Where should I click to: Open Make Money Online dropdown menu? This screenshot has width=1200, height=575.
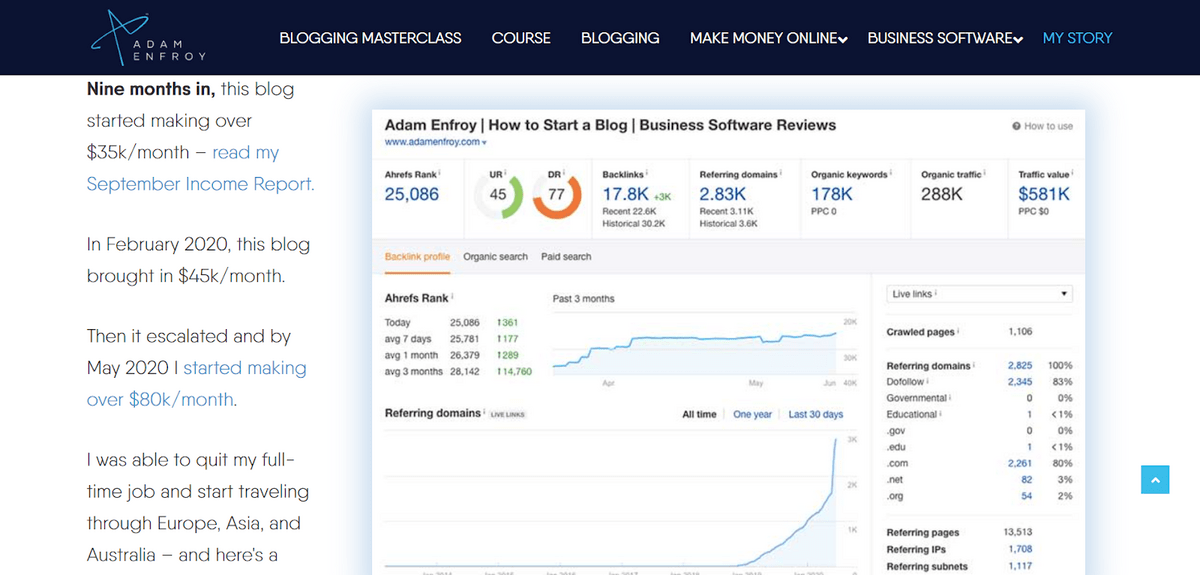click(768, 38)
